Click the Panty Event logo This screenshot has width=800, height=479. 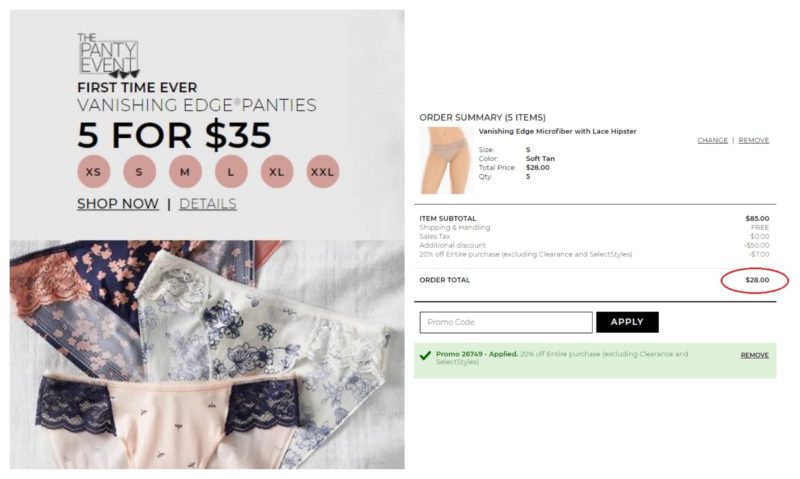point(108,56)
